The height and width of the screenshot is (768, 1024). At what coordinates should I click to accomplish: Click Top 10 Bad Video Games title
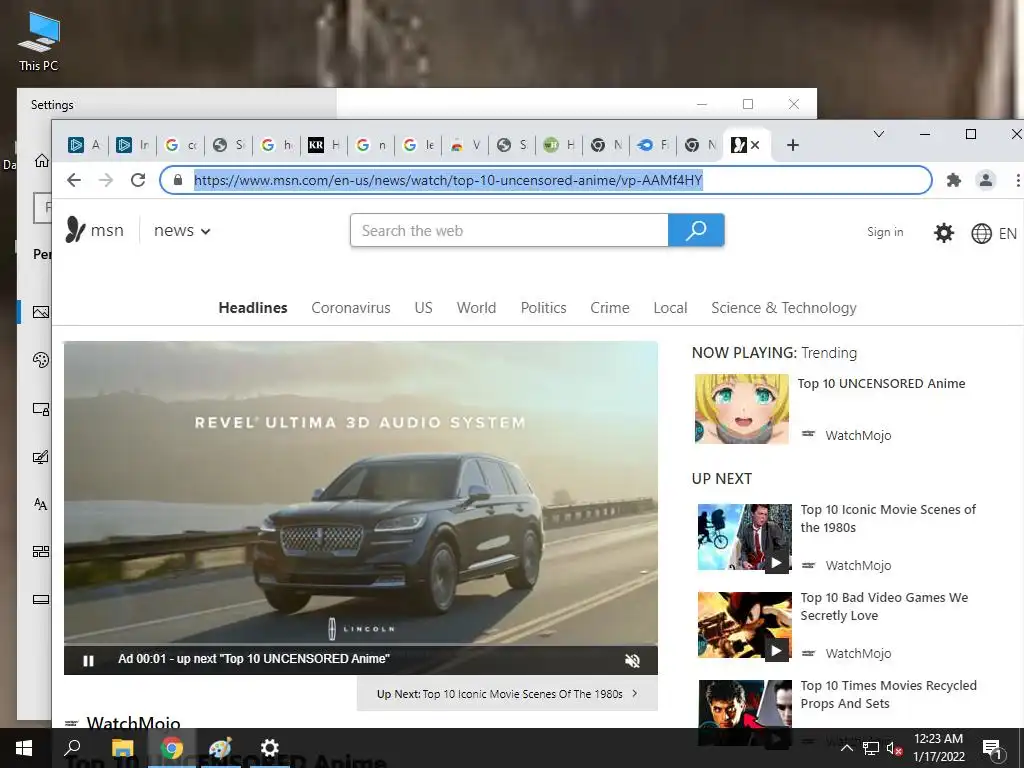884,607
